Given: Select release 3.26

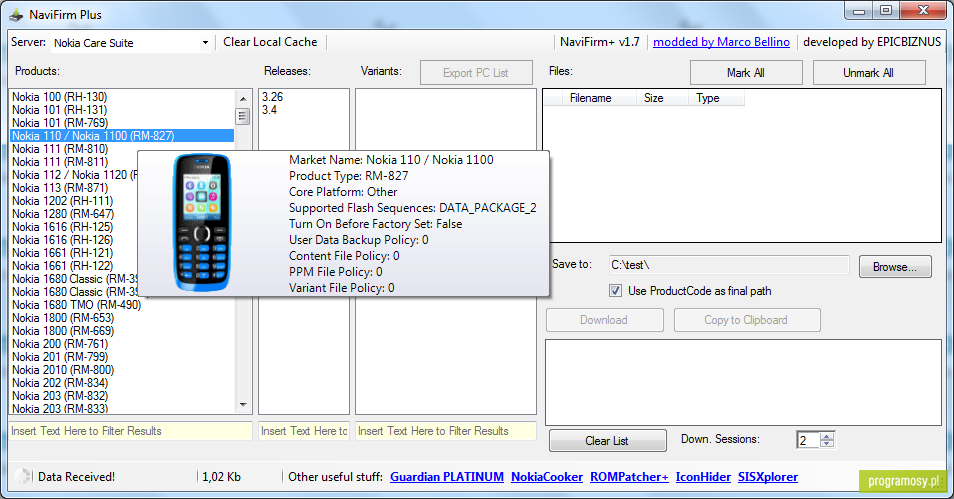Looking at the screenshot, I should (x=273, y=97).
